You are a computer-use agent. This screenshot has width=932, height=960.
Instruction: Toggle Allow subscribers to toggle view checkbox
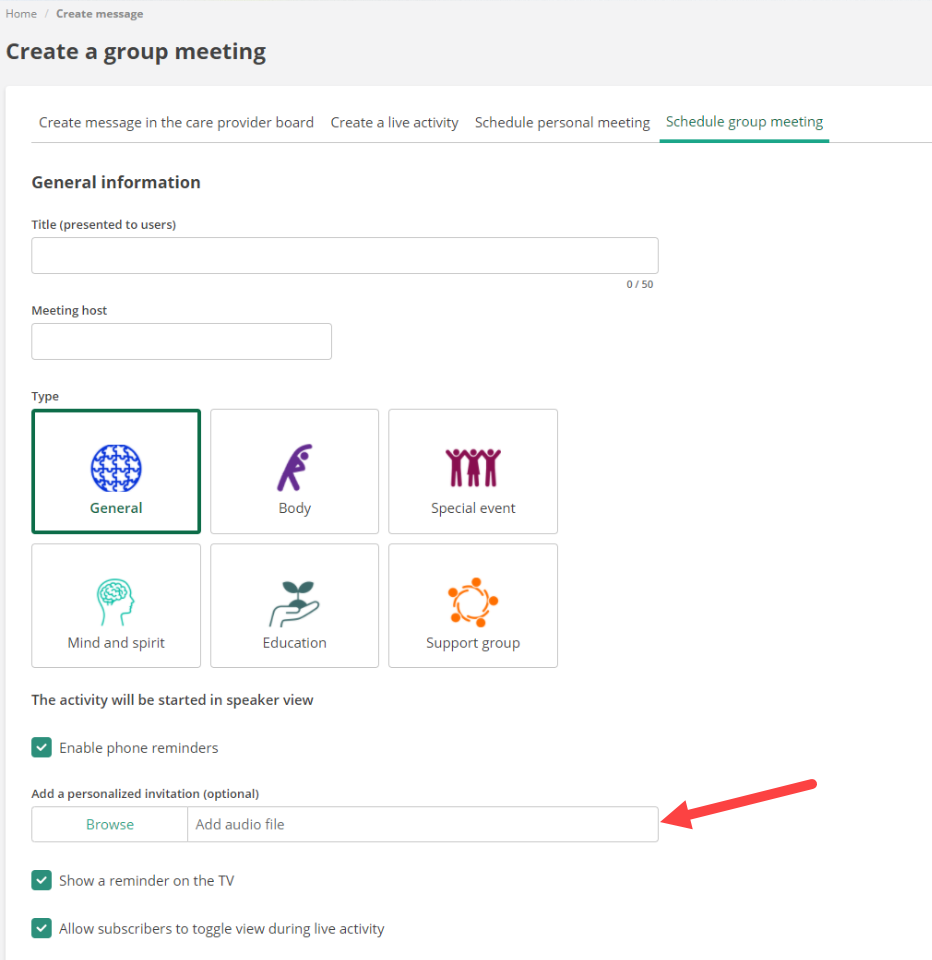42,929
